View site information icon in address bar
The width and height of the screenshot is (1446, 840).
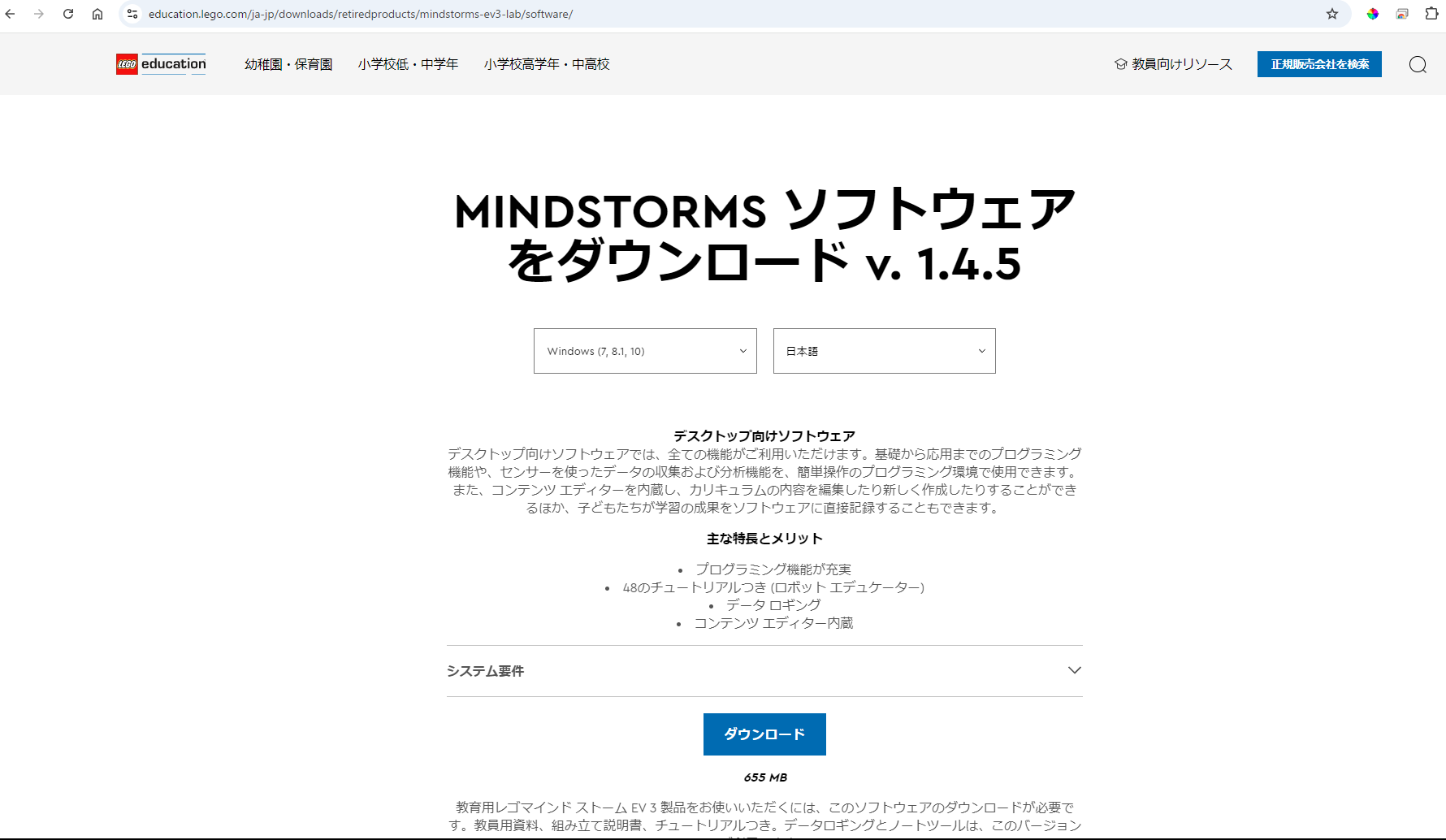tap(132, 14)
